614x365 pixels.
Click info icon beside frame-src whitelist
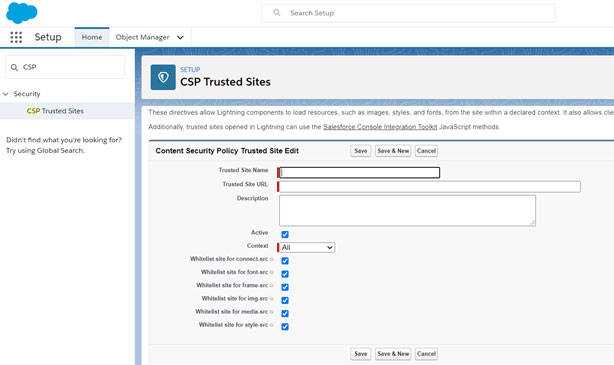pos(272,285)
